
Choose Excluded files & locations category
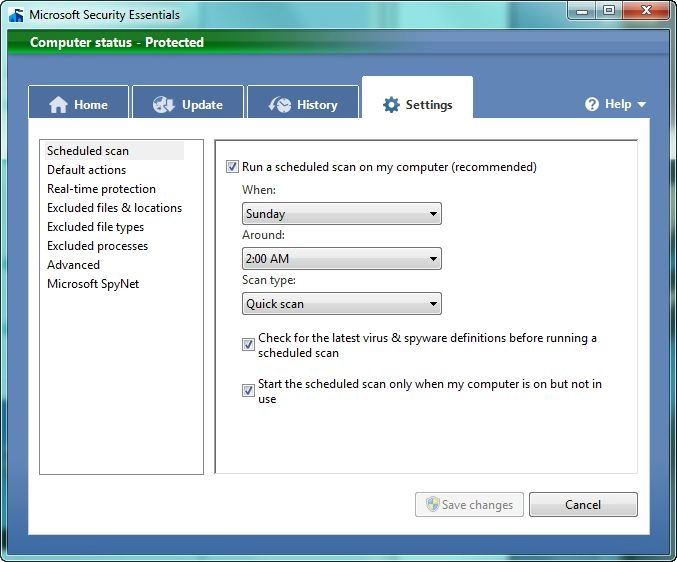pos(114,208)
